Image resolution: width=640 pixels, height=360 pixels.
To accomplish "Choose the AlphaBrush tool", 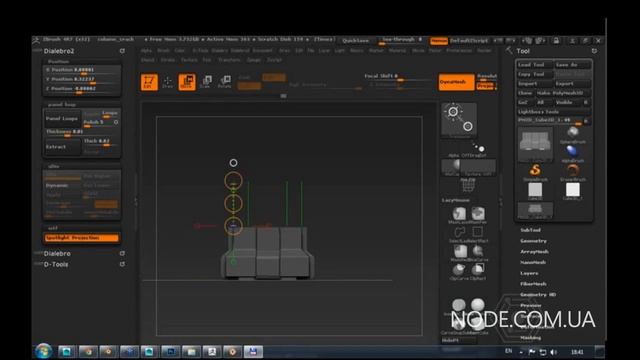I will coord(573,153).
